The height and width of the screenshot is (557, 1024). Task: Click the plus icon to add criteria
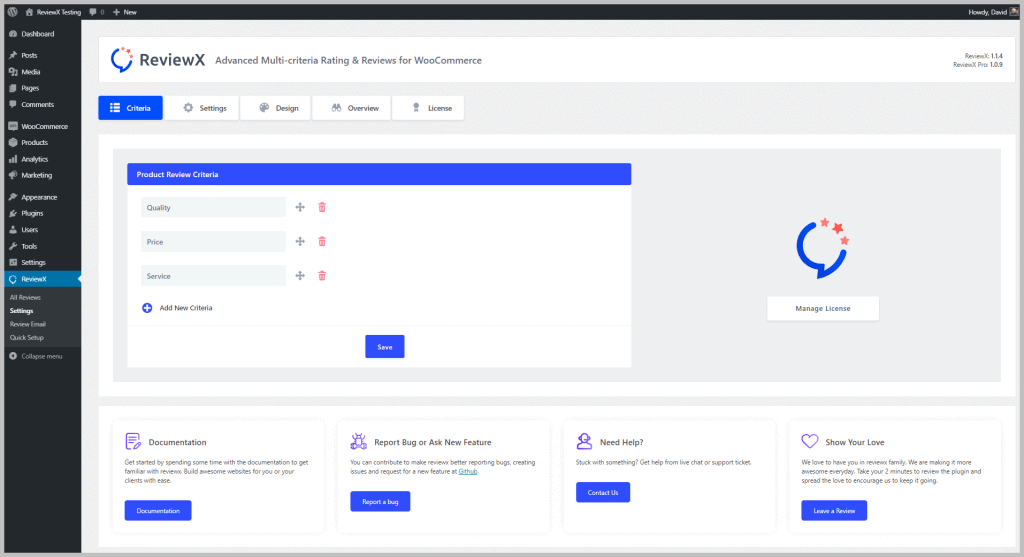[x=147, y=308]
